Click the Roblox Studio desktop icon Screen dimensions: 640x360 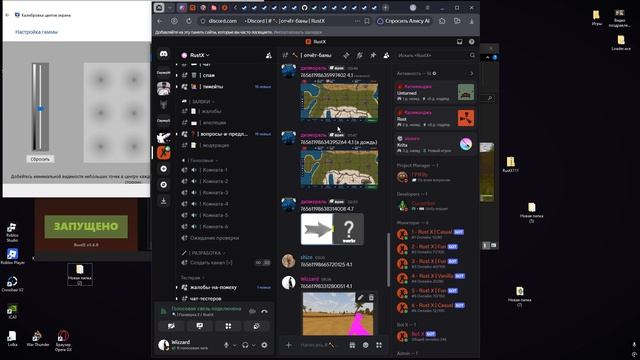12,232
